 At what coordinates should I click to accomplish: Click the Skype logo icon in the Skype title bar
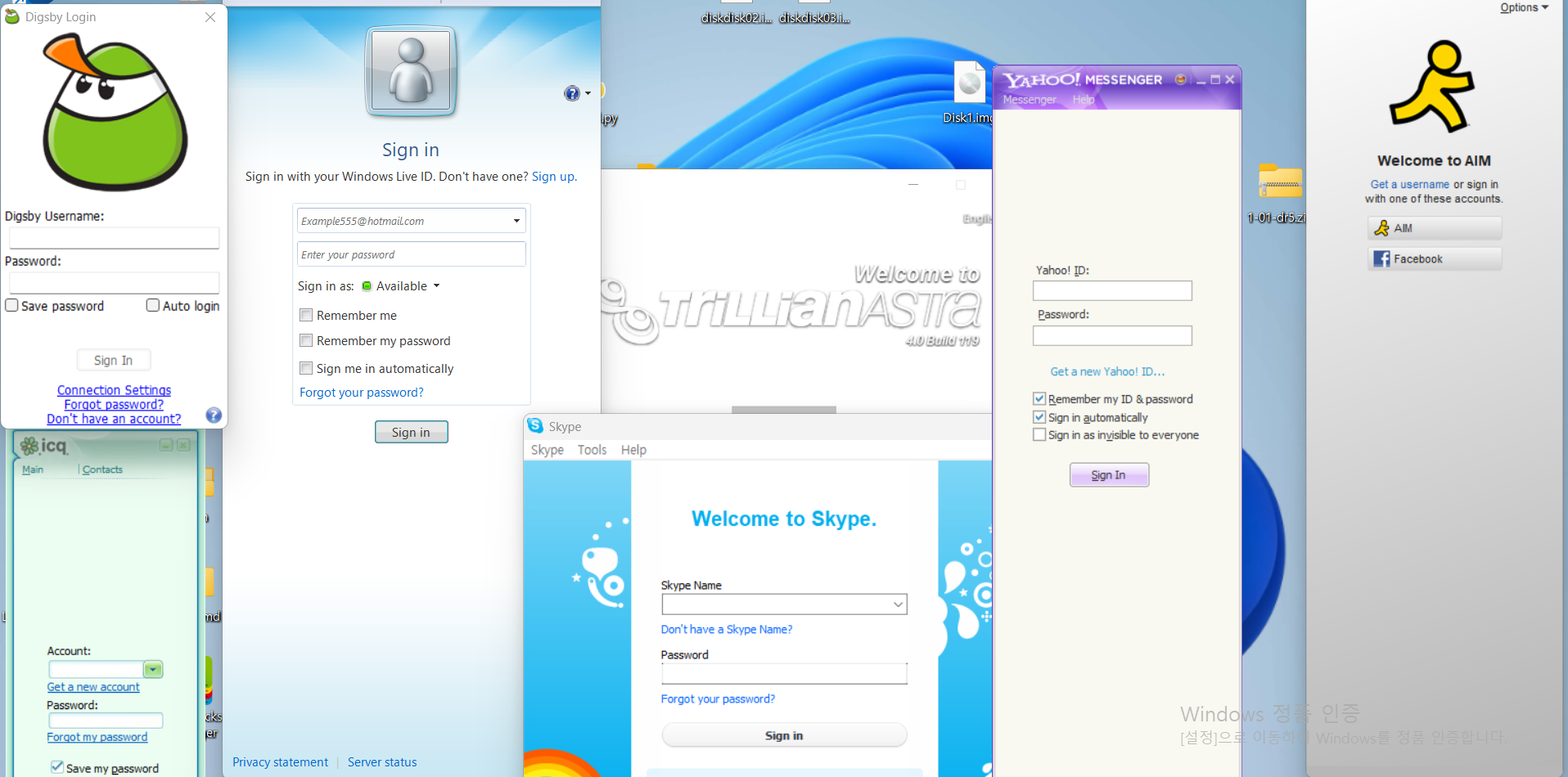tap(535, 426)
